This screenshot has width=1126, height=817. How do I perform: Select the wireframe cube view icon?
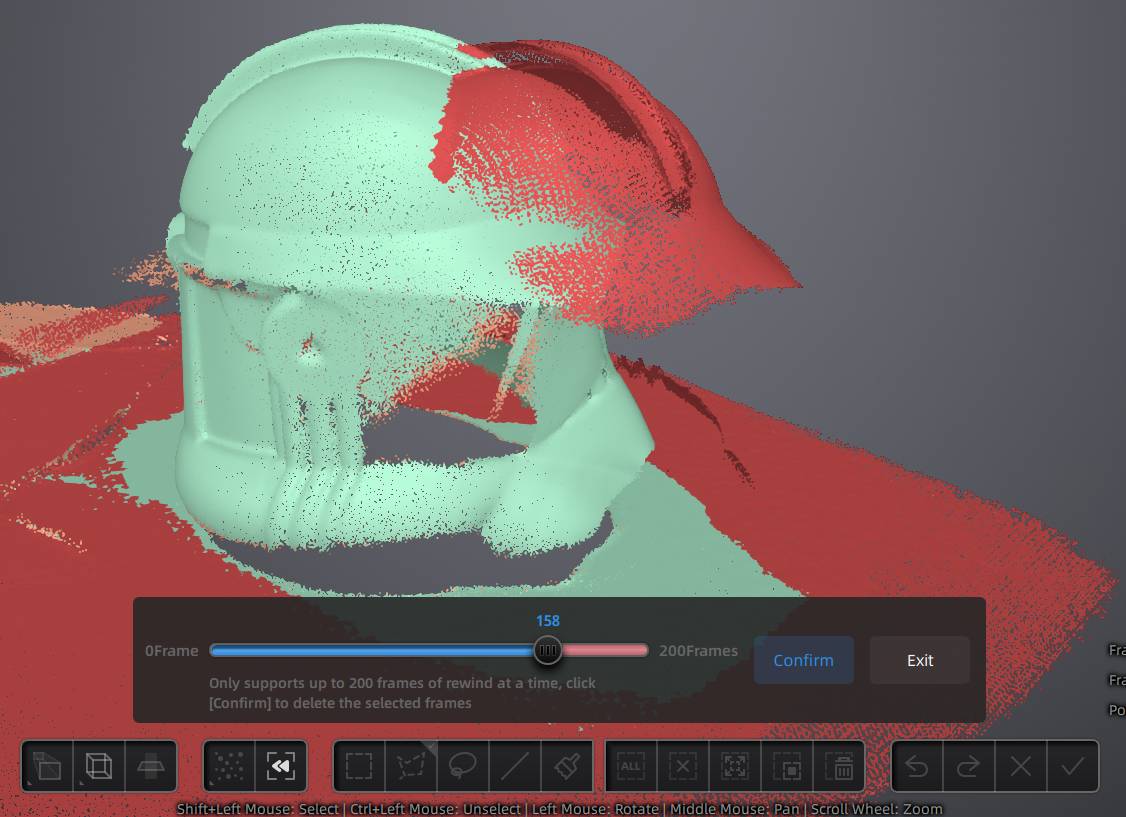coord(99,766)
